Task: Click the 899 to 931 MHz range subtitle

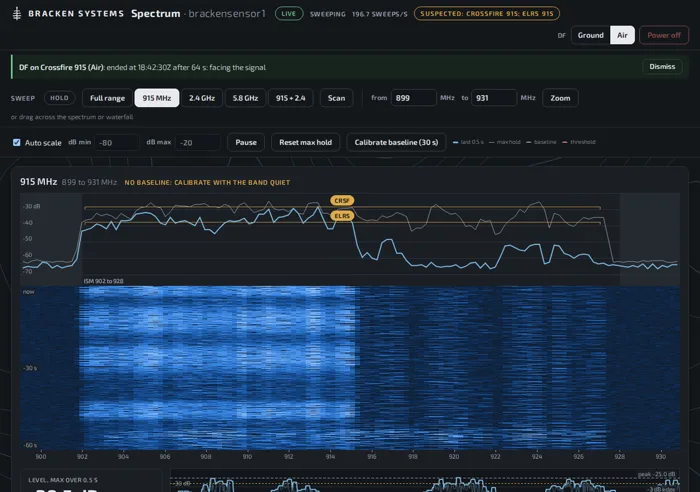Action: click(89, 182)
